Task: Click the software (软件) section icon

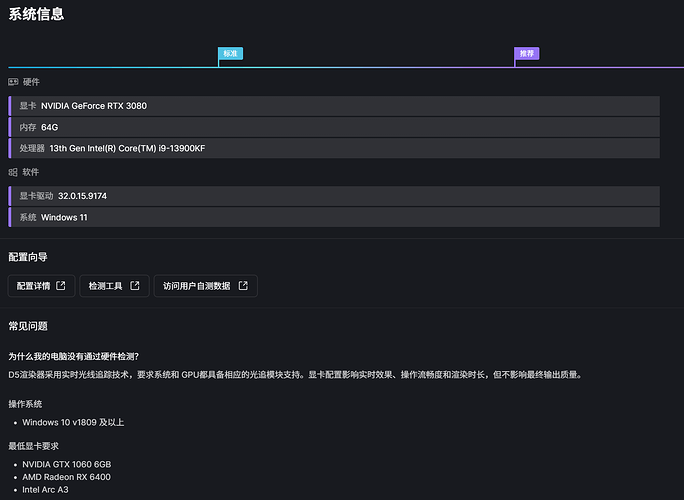Action: [13, 172]
